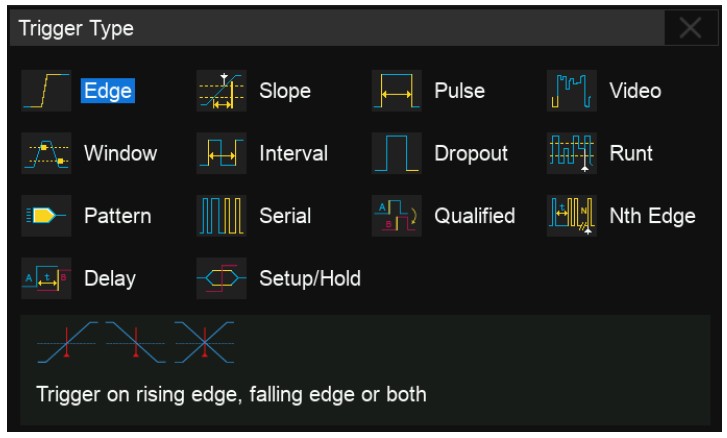Select the Qualified text label
727x438 pixels.
(x=475, y=215)
